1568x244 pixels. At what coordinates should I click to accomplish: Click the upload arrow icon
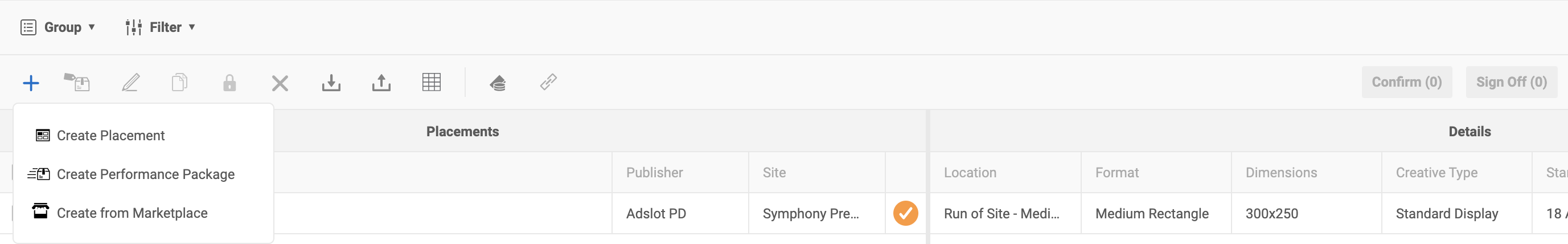coord(381,82)
